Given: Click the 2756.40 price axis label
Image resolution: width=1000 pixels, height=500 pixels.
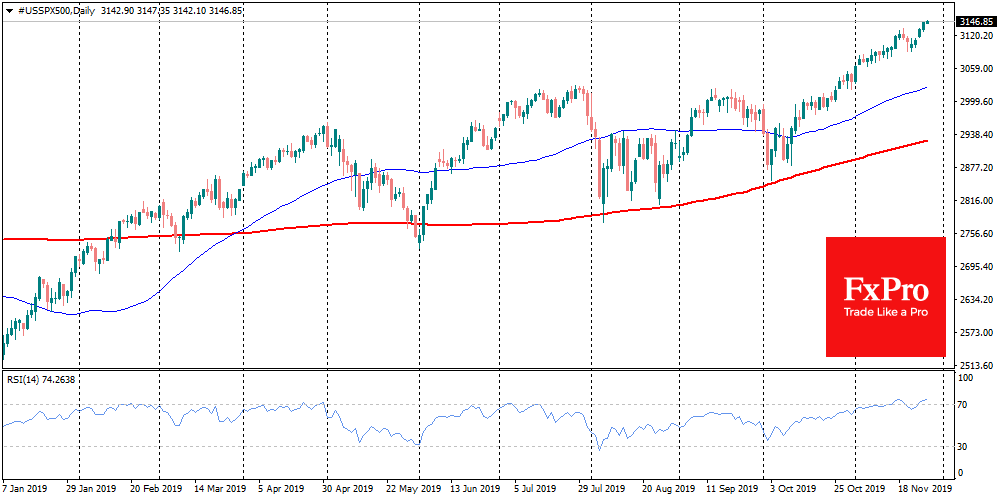Looking at the screenshot, I should coord(974,234).
